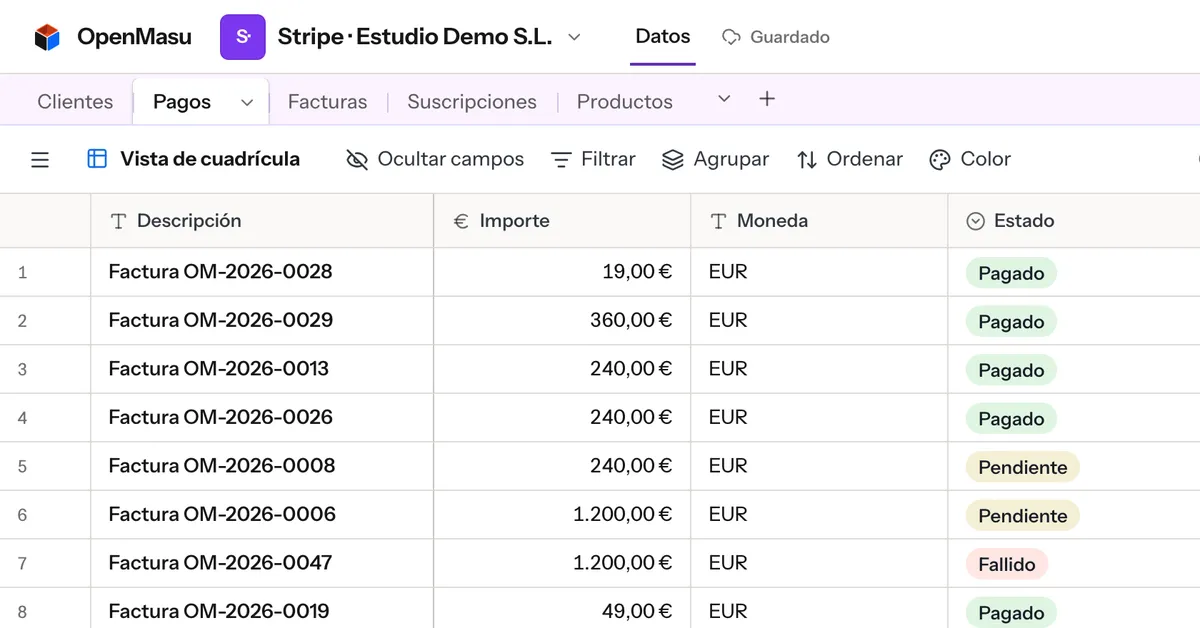This screenshot has width=1200, height=628.
Task: Click the EUR cell in row 1
Action: 819,272
